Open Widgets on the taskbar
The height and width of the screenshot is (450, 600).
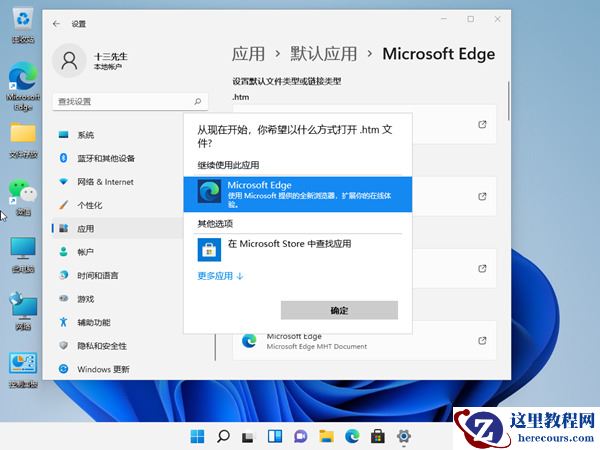[x=275, y=436]
